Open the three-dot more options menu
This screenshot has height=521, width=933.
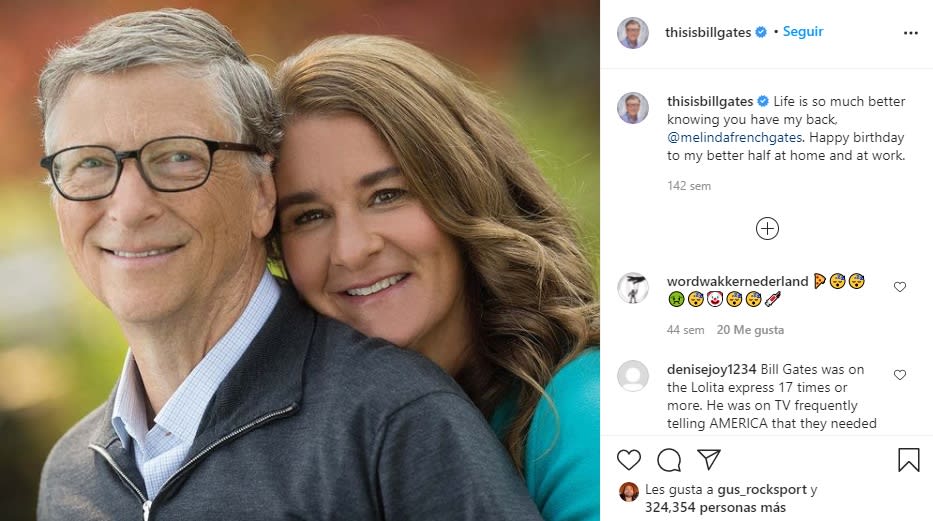910,33
